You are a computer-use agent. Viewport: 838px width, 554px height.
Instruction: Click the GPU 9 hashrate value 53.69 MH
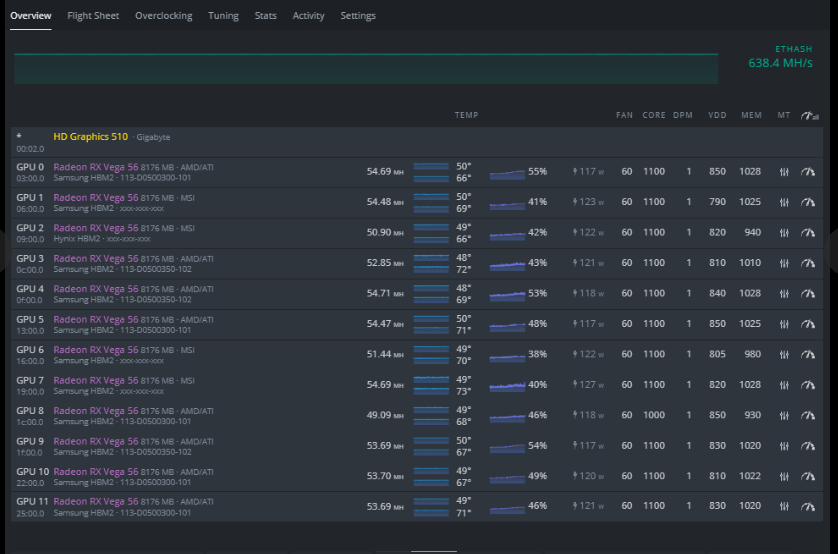pyautogui.click(x=385, y=446)
